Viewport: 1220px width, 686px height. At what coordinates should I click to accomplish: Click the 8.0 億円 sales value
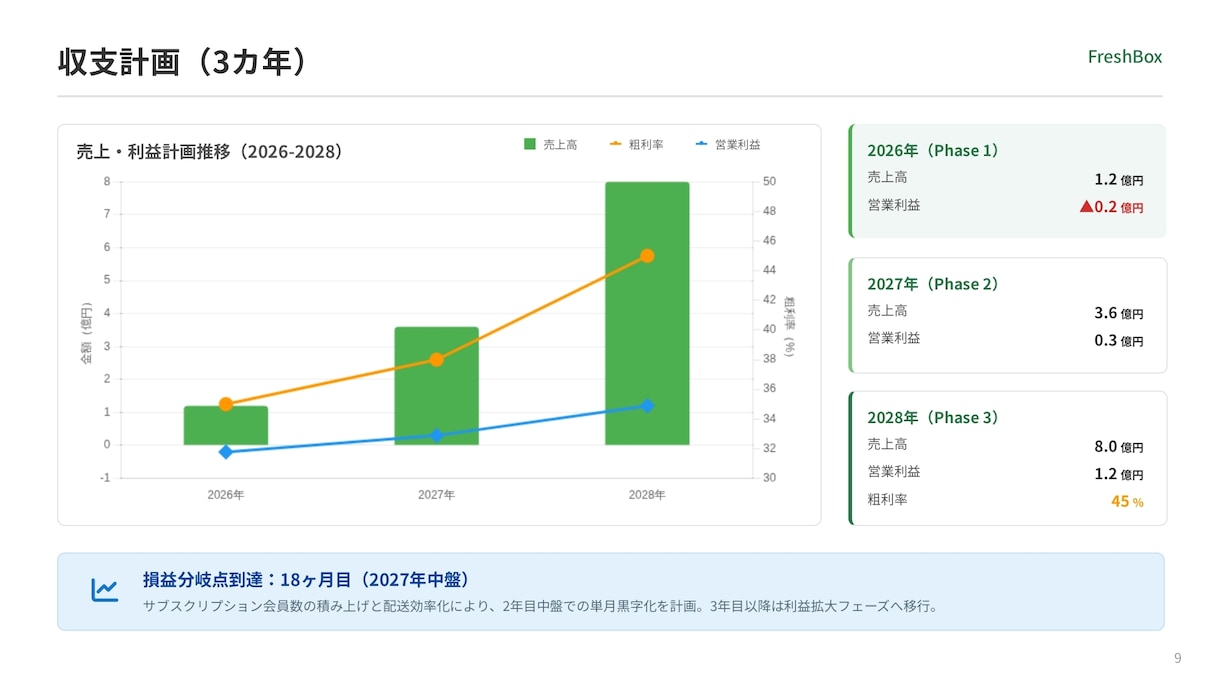(1119, 447)
